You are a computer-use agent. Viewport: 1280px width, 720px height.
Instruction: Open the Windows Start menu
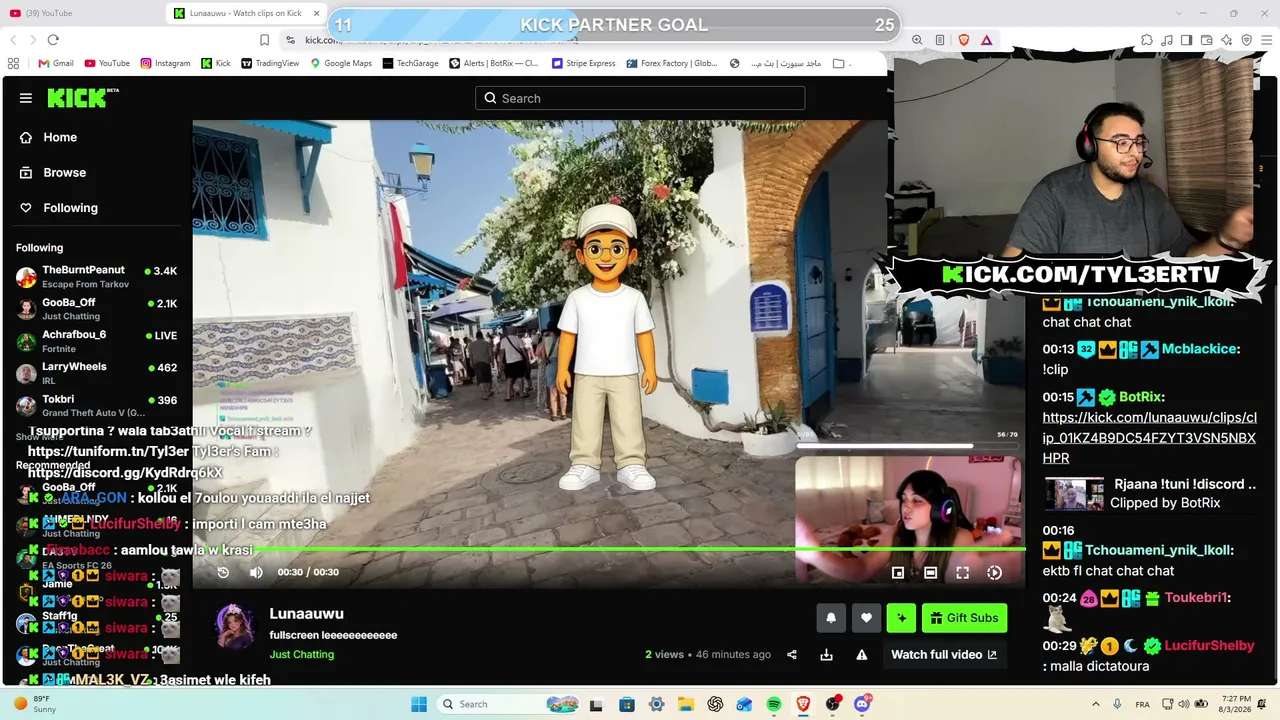point(419,704)
